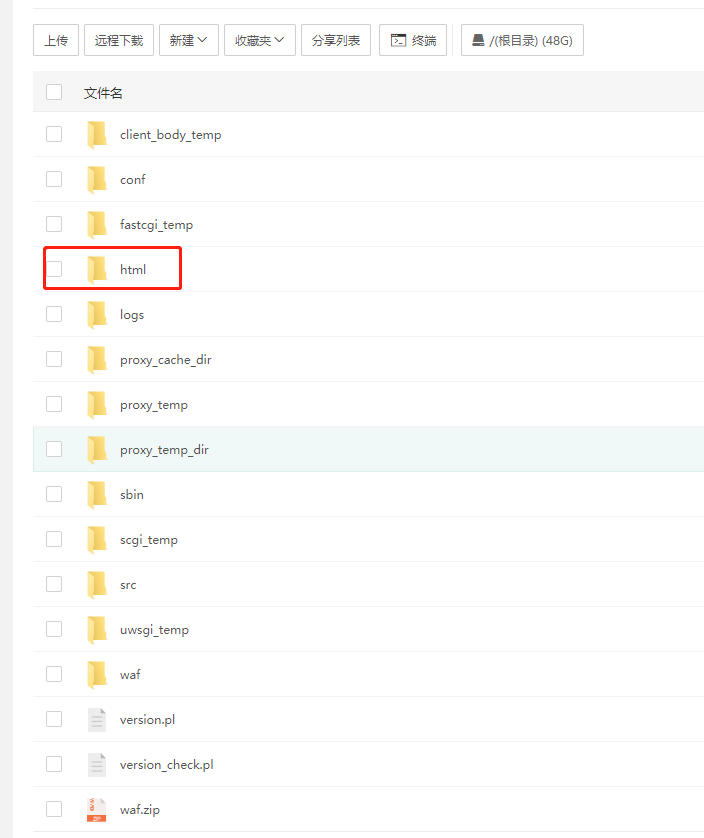This screenshot has height=838, width=704.
Task: Tick the checkbox beside waf.zip
Action: (54, 809)
